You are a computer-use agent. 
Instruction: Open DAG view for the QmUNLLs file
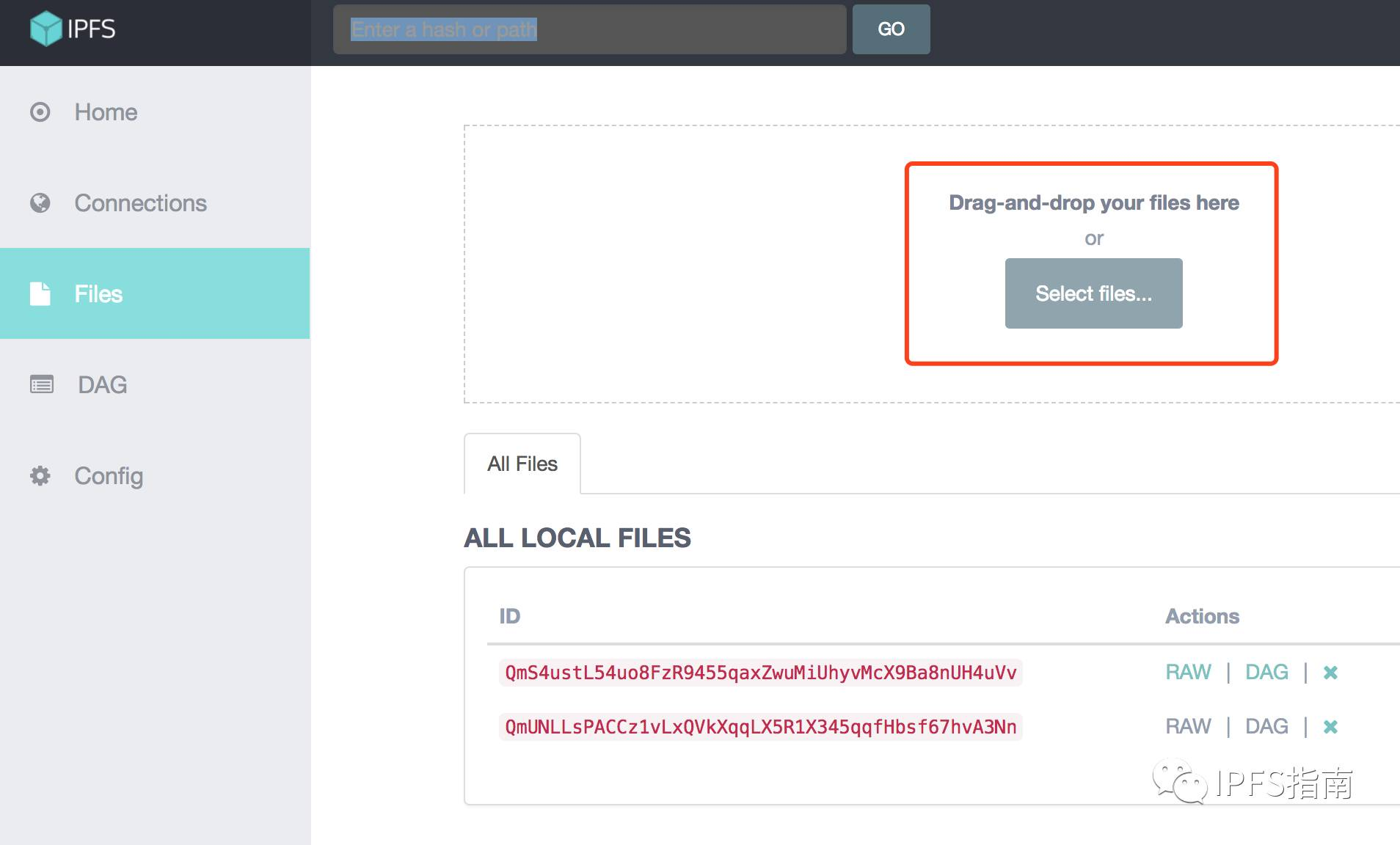[1266, 726]
